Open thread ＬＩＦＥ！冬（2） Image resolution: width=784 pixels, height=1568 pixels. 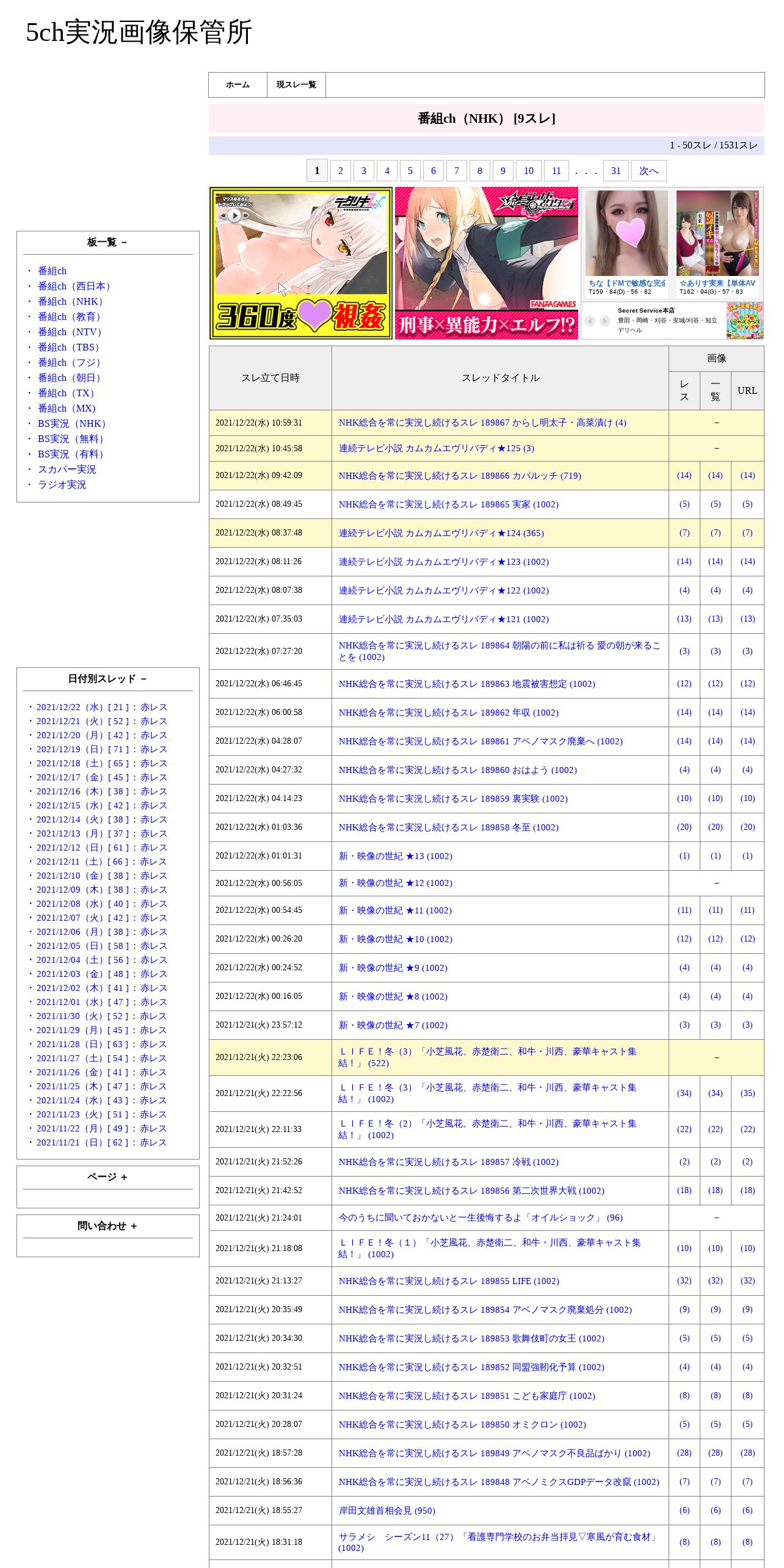click(487, 1129)
